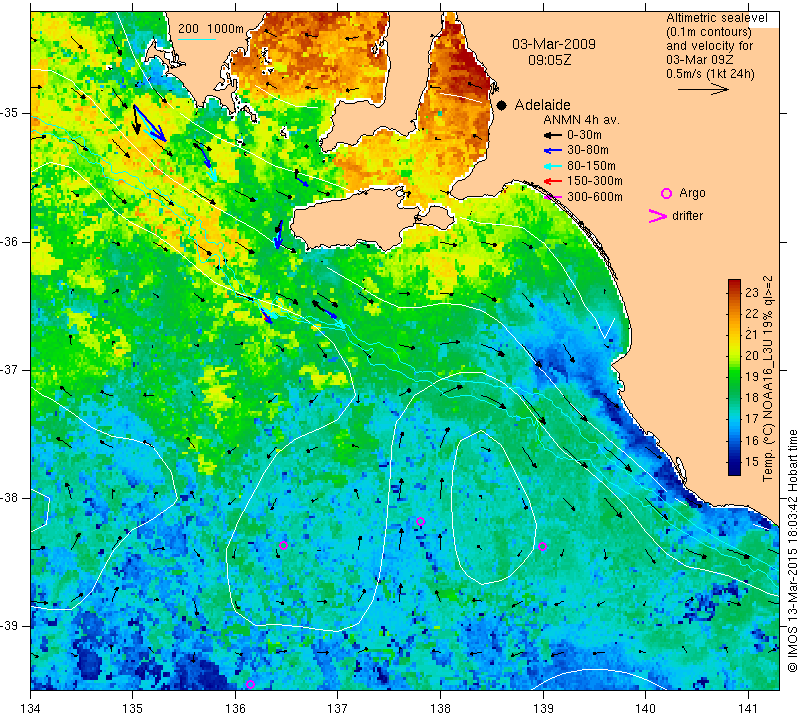Click the magenta 300-600m legend arrow
The width and height of the screenshot is (800, 720).
point(553,197)
